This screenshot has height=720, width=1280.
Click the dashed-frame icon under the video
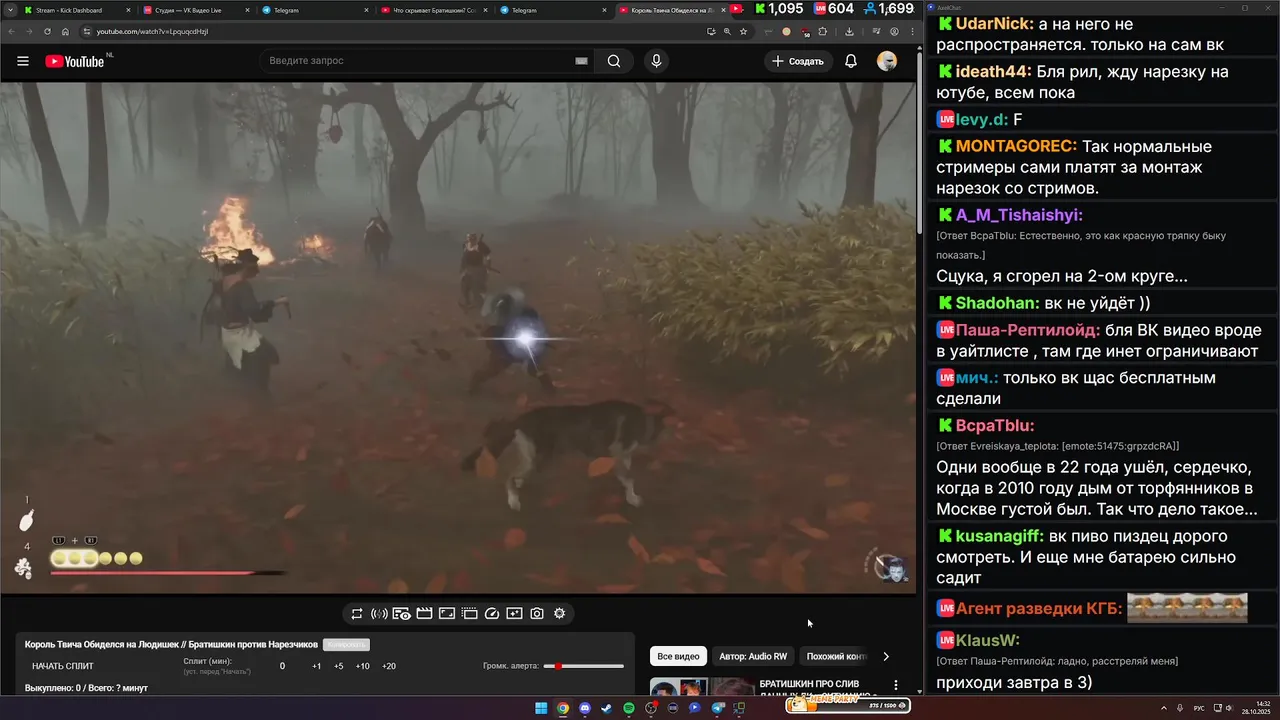click(x=469, y=614)
